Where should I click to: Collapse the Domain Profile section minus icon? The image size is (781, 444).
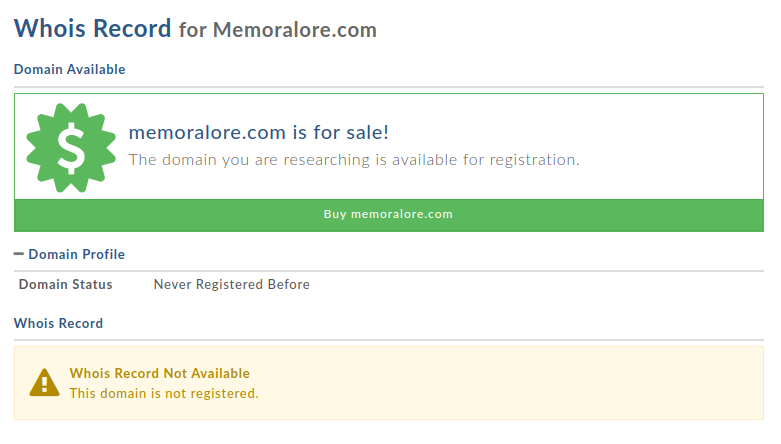pos(19,254)
